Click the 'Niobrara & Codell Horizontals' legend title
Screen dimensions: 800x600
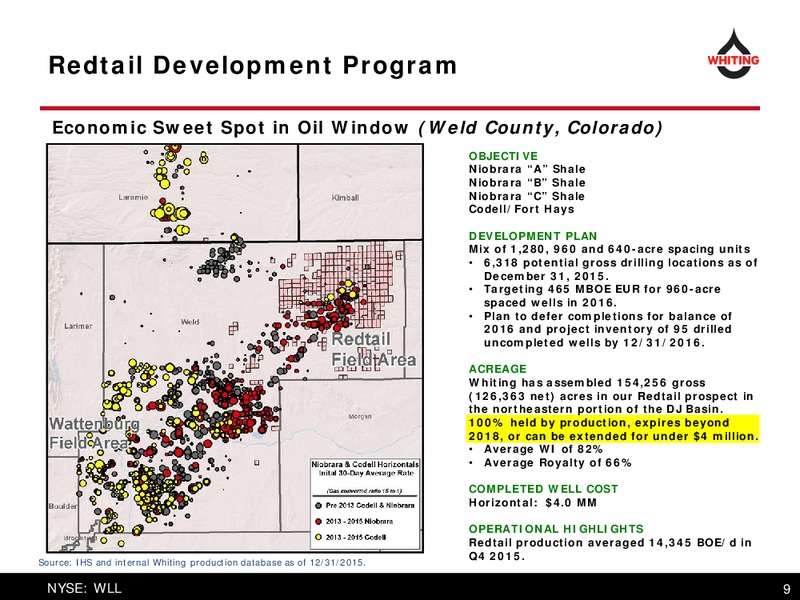(365, 465)
